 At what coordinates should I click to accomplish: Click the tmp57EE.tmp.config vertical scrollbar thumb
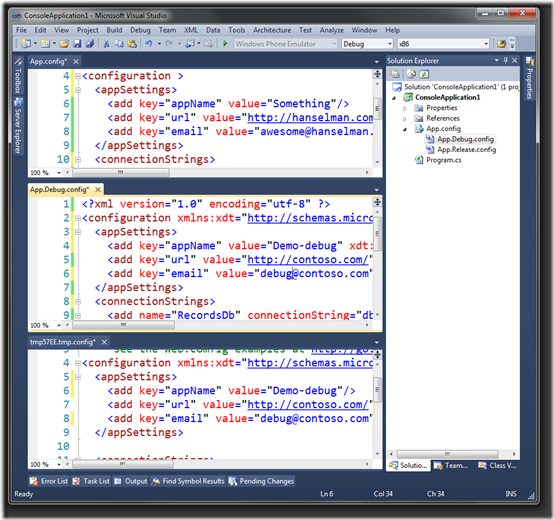click(x=377, y=390)
